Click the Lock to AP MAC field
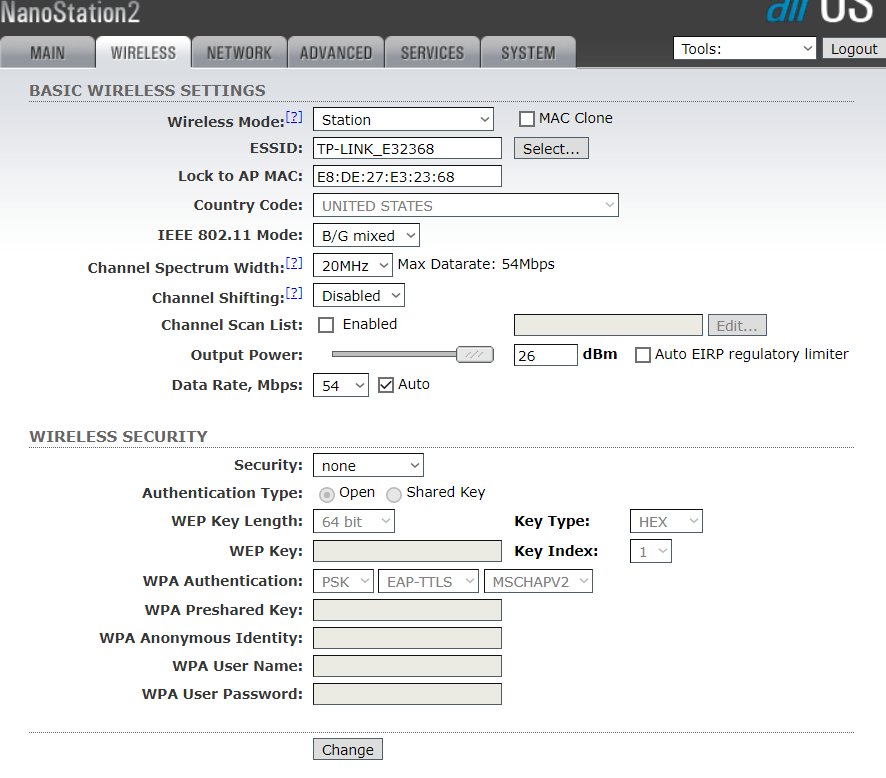This screenshot has height=778, width=886. click(407, 176)
